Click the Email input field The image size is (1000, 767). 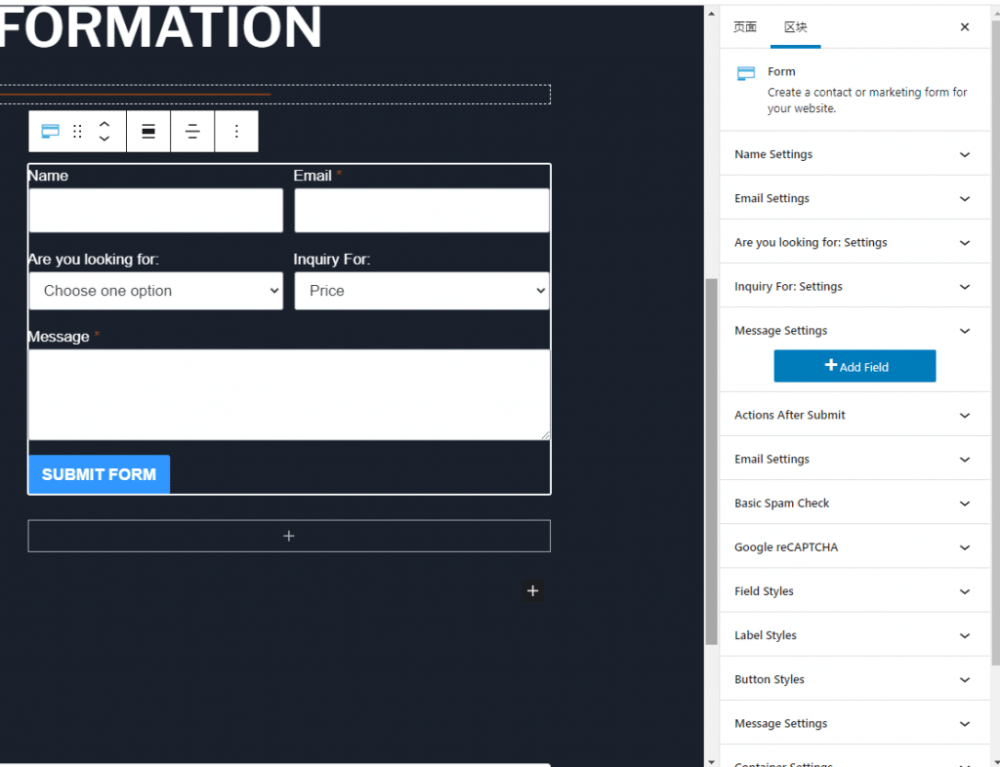tap(421, 211)
